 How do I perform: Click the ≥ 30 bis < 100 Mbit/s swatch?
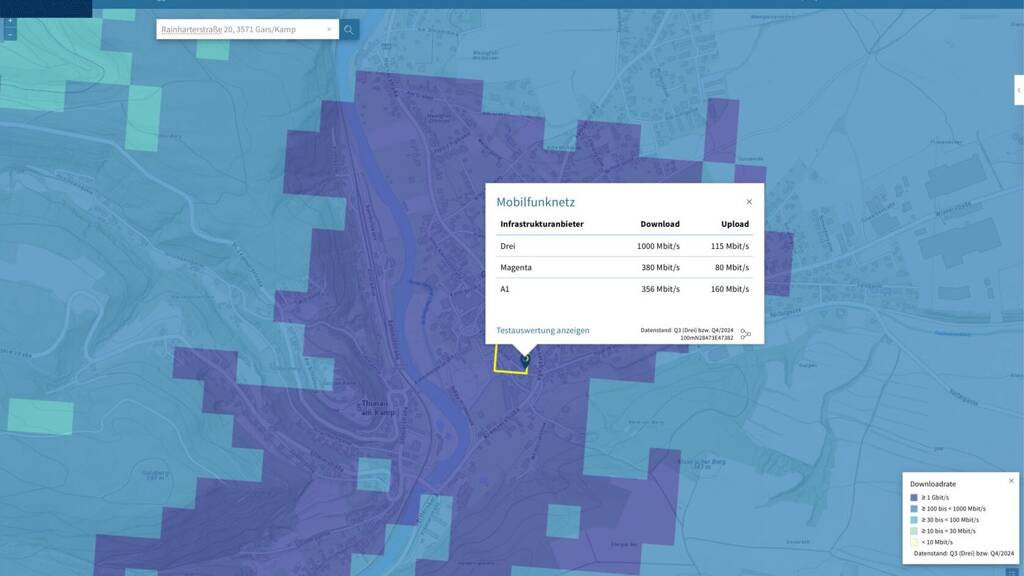[914, 519]
